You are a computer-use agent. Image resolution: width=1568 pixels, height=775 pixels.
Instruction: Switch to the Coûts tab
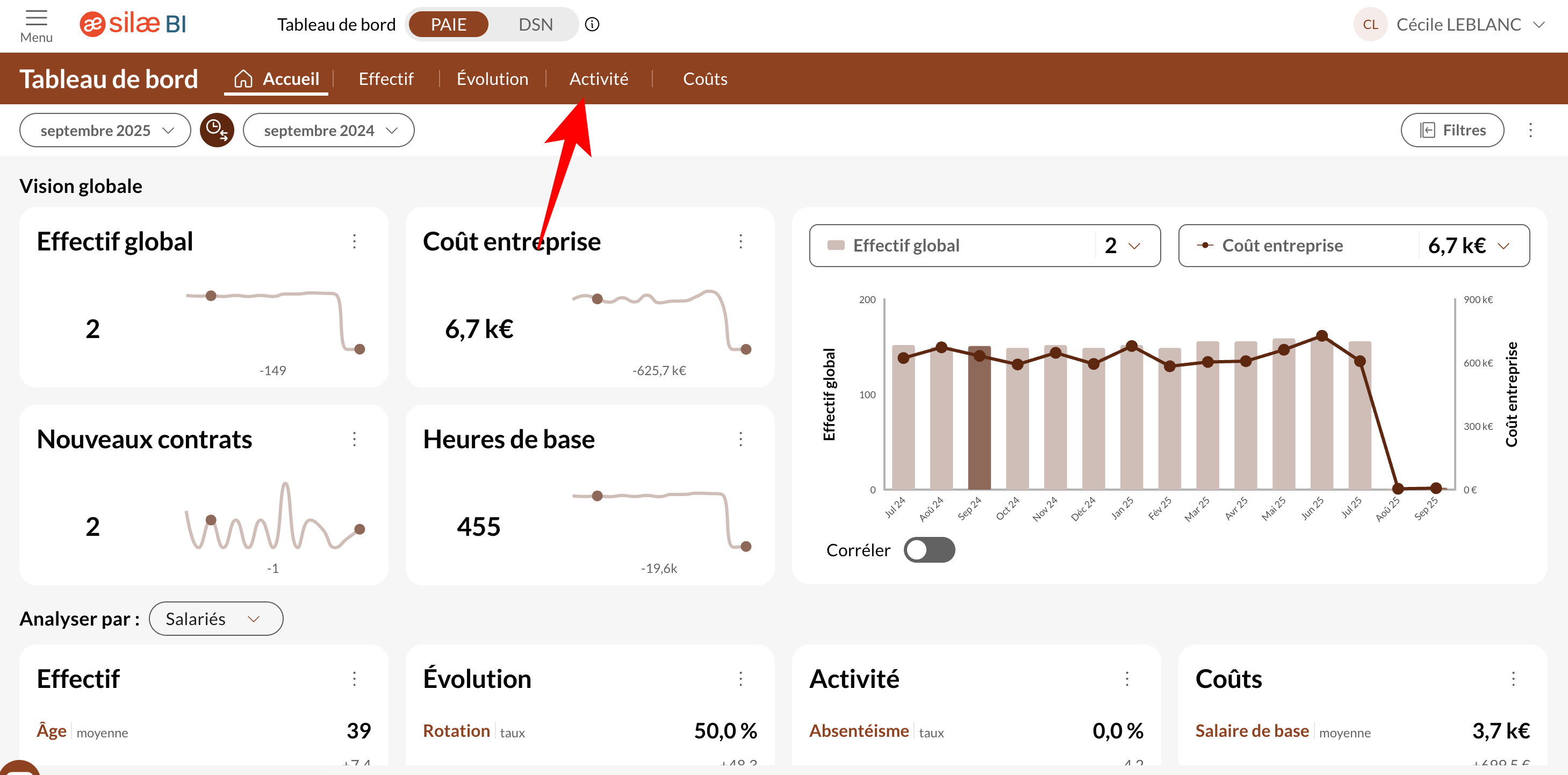[705, 78]
